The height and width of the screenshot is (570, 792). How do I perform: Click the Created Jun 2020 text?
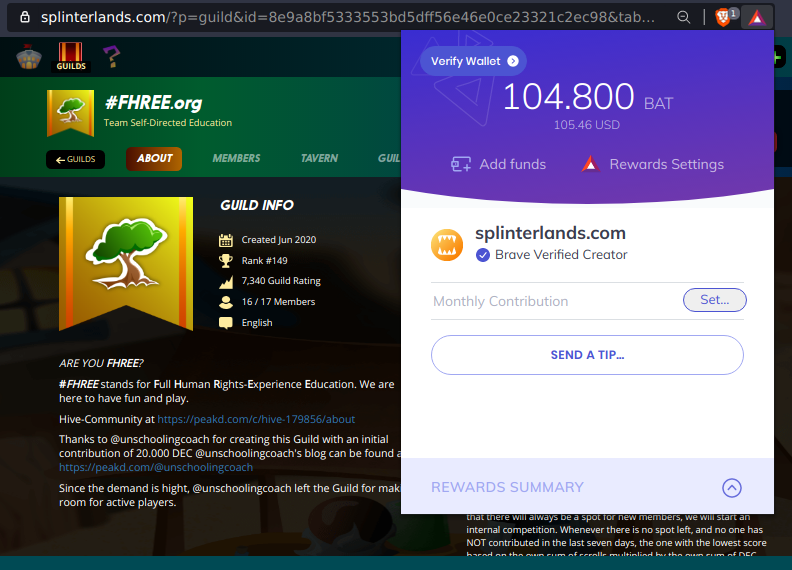tap(279, 240)
